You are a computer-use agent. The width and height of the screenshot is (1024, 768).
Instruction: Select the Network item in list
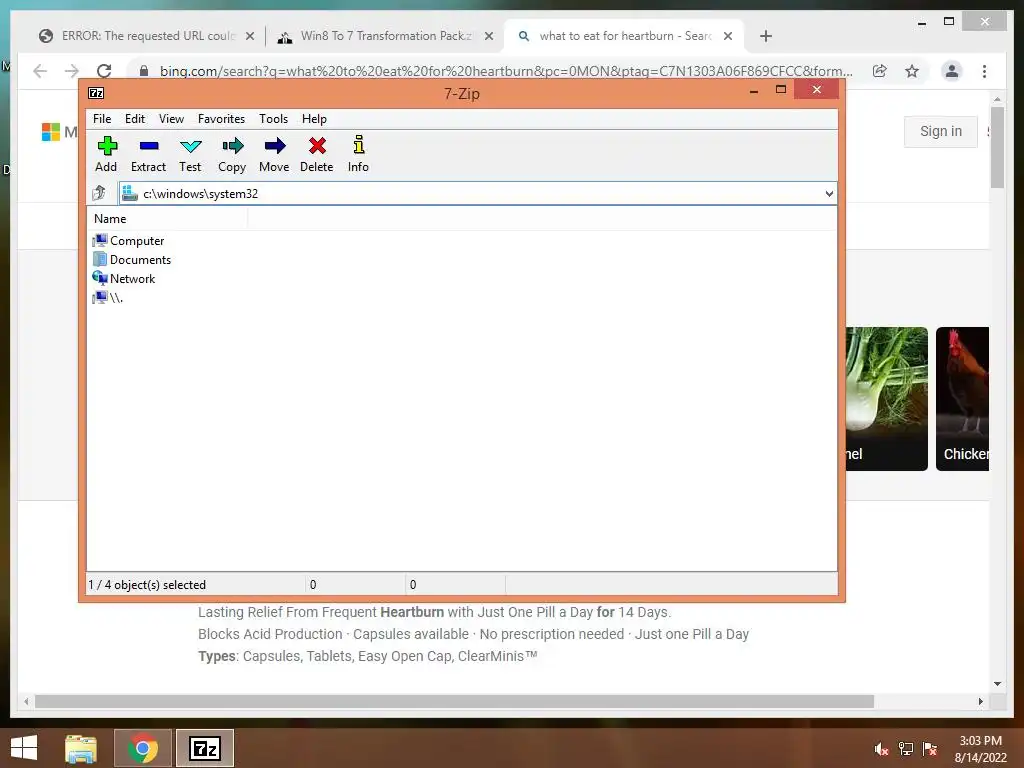point(124,278)
